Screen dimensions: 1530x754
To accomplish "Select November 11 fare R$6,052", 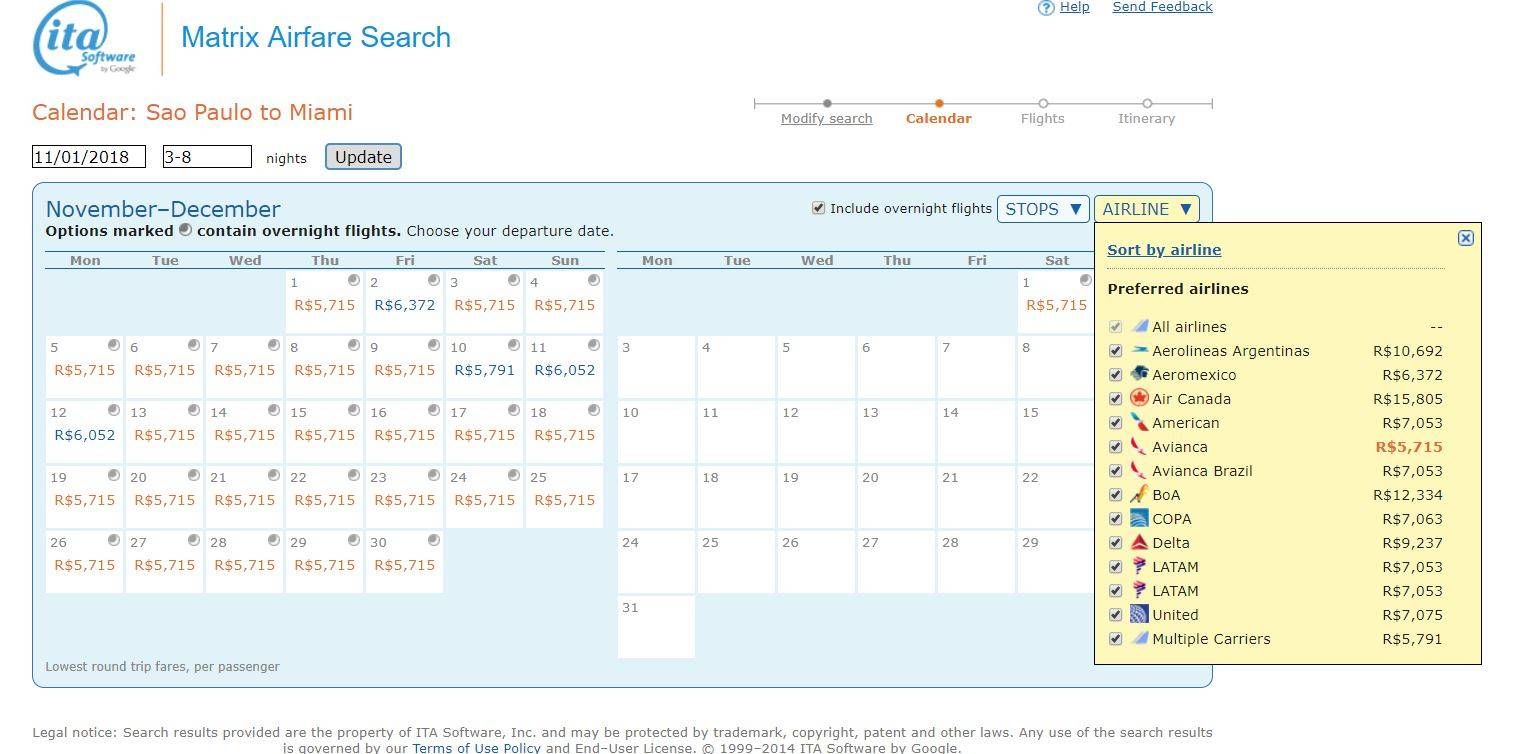I will tap(565, 370).
